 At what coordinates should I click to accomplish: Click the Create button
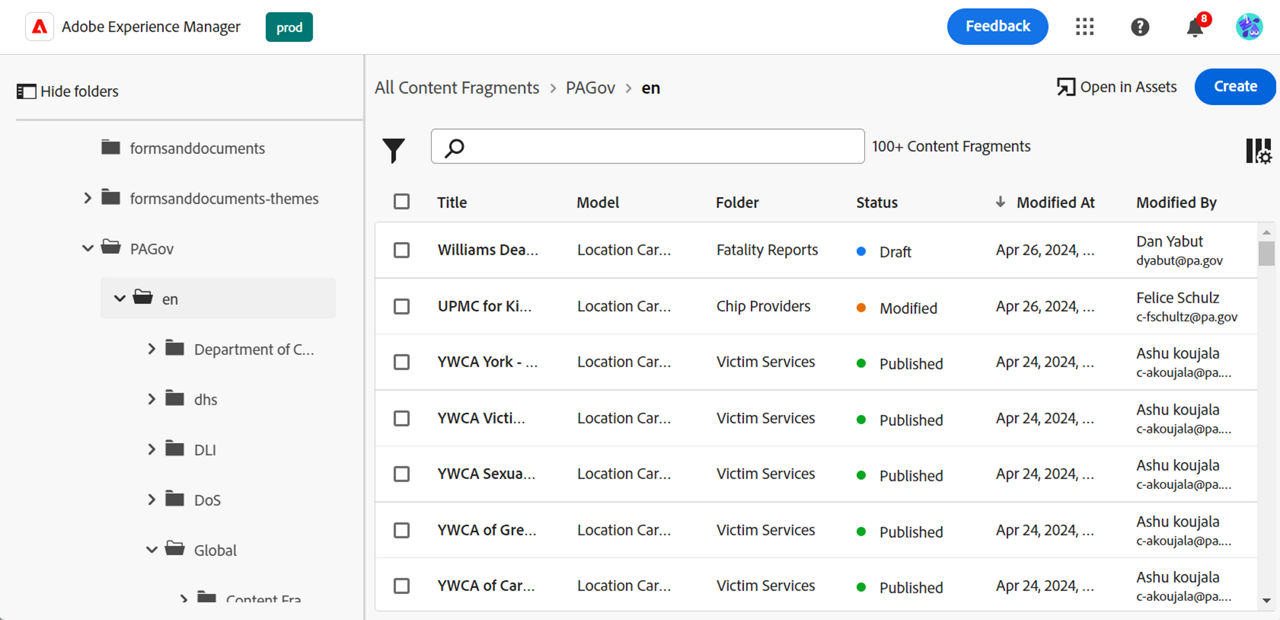click(1235, 87)
